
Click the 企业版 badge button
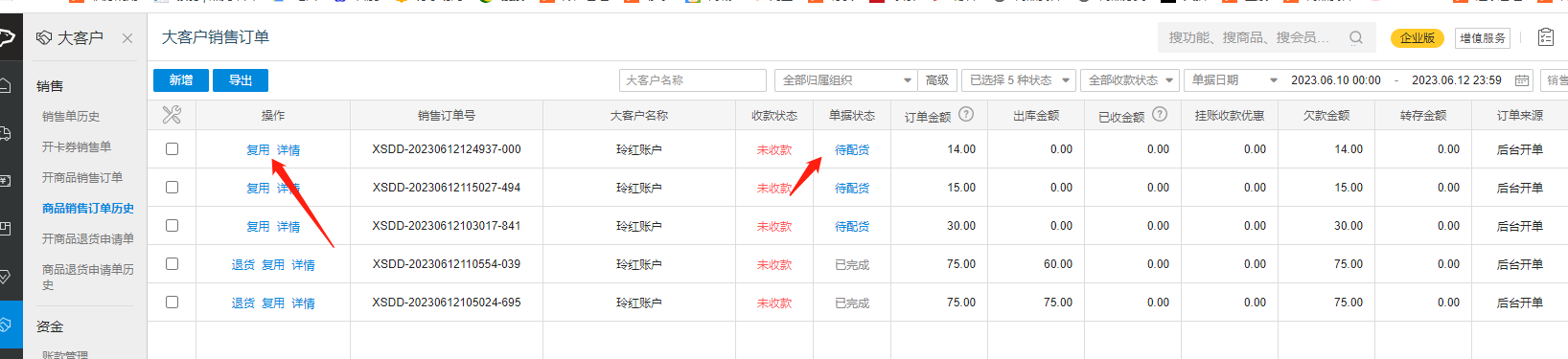click(x=1418, y=38)
